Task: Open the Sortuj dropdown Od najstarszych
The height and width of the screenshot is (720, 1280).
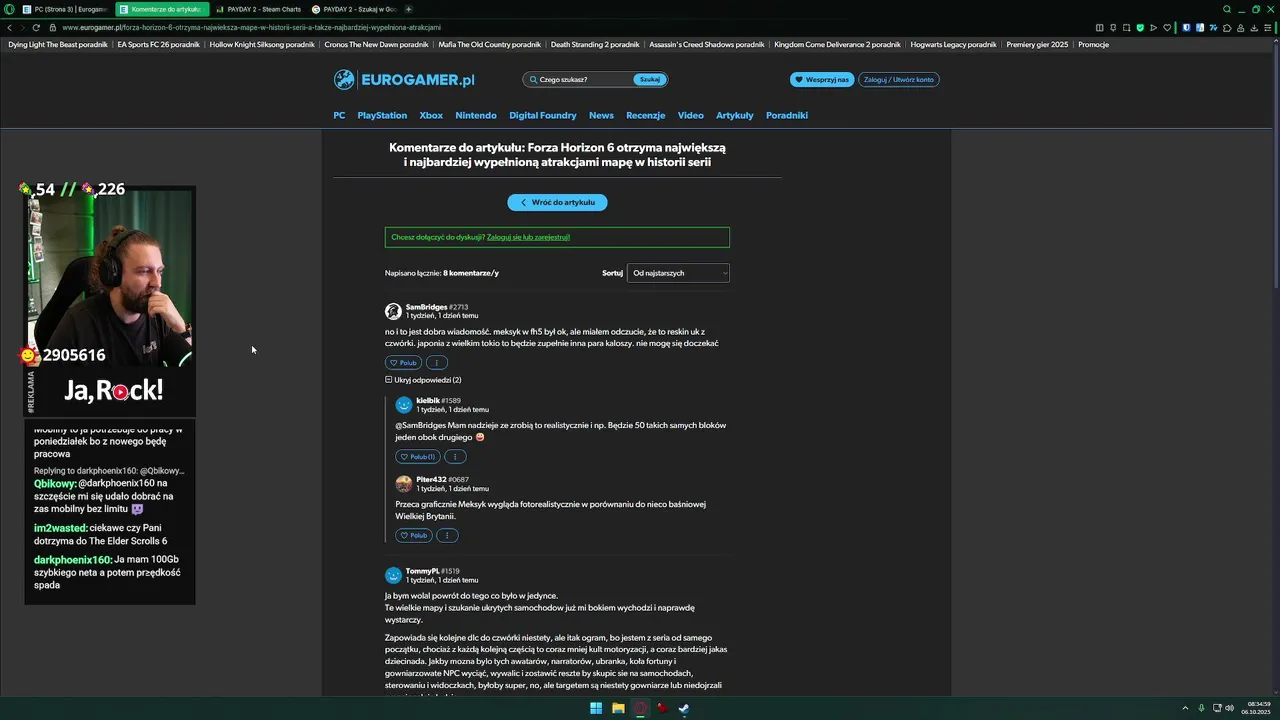Action: tap(678, 273)
